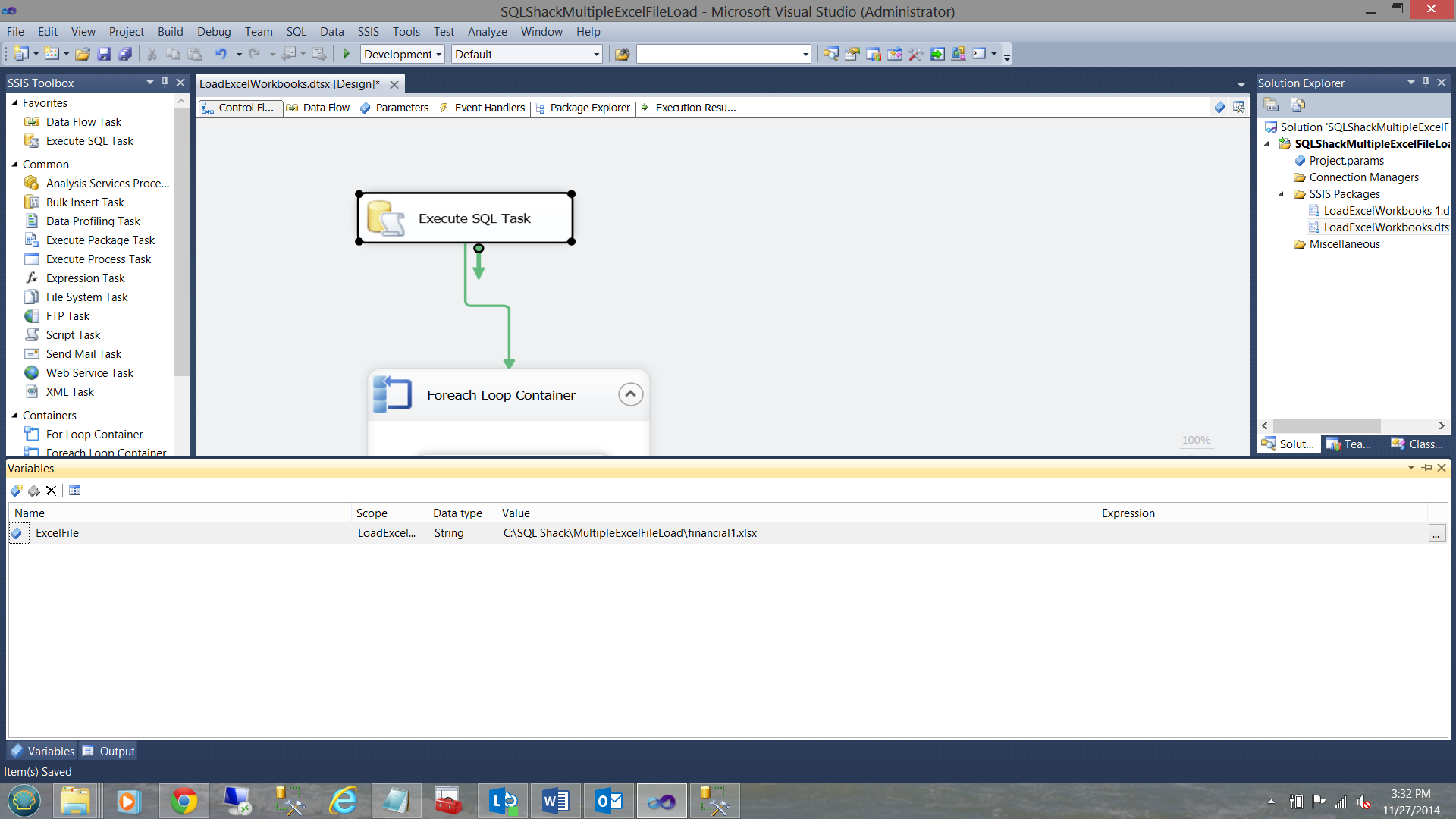Image resolution: width=1456 pixels, height=819 pixels.
Task: Click the Delete Variable X icon
Action: coord(51,491)
